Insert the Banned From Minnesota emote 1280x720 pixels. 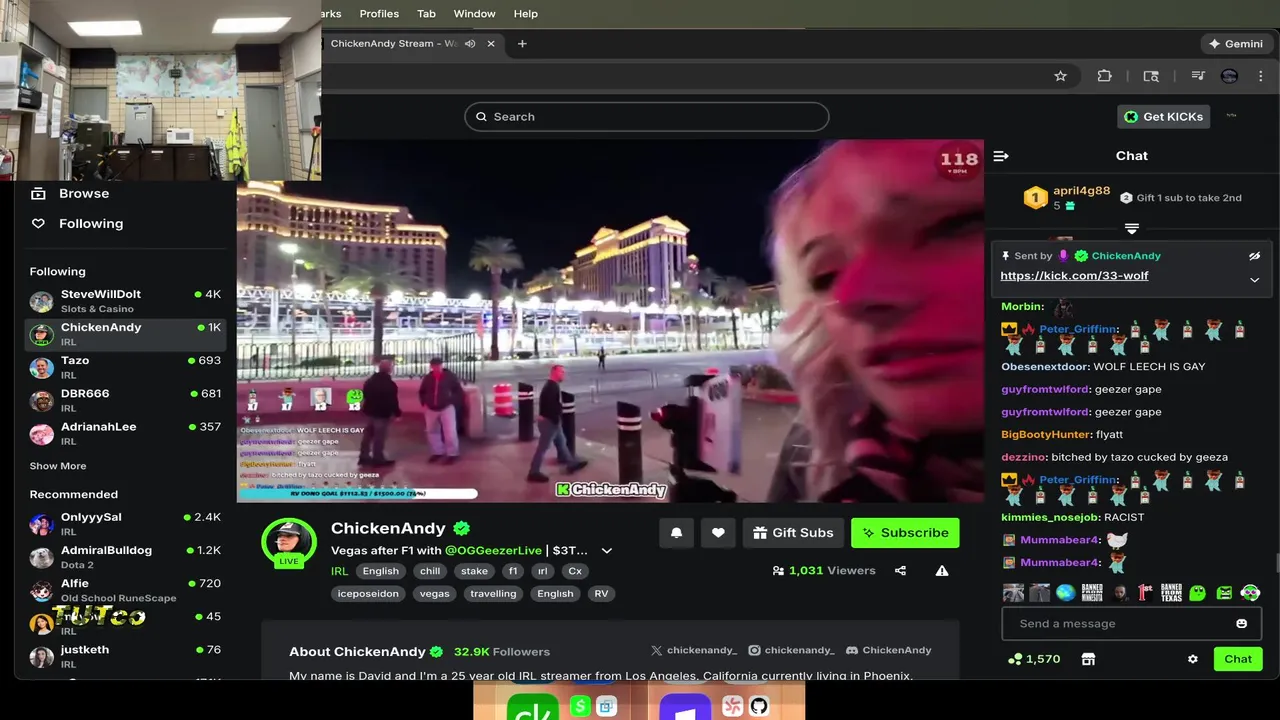(1092, 593)
